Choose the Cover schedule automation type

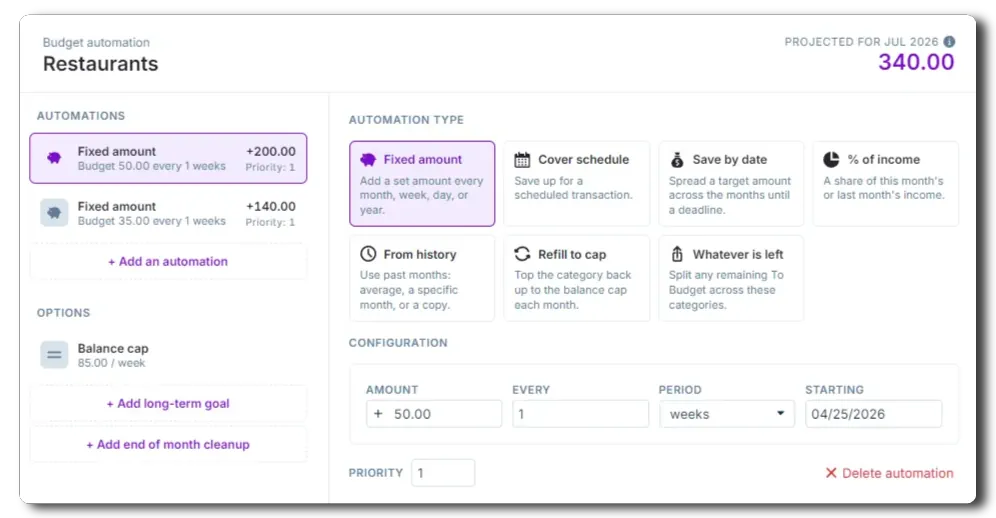pyautogui.click(x=577, y=184)
